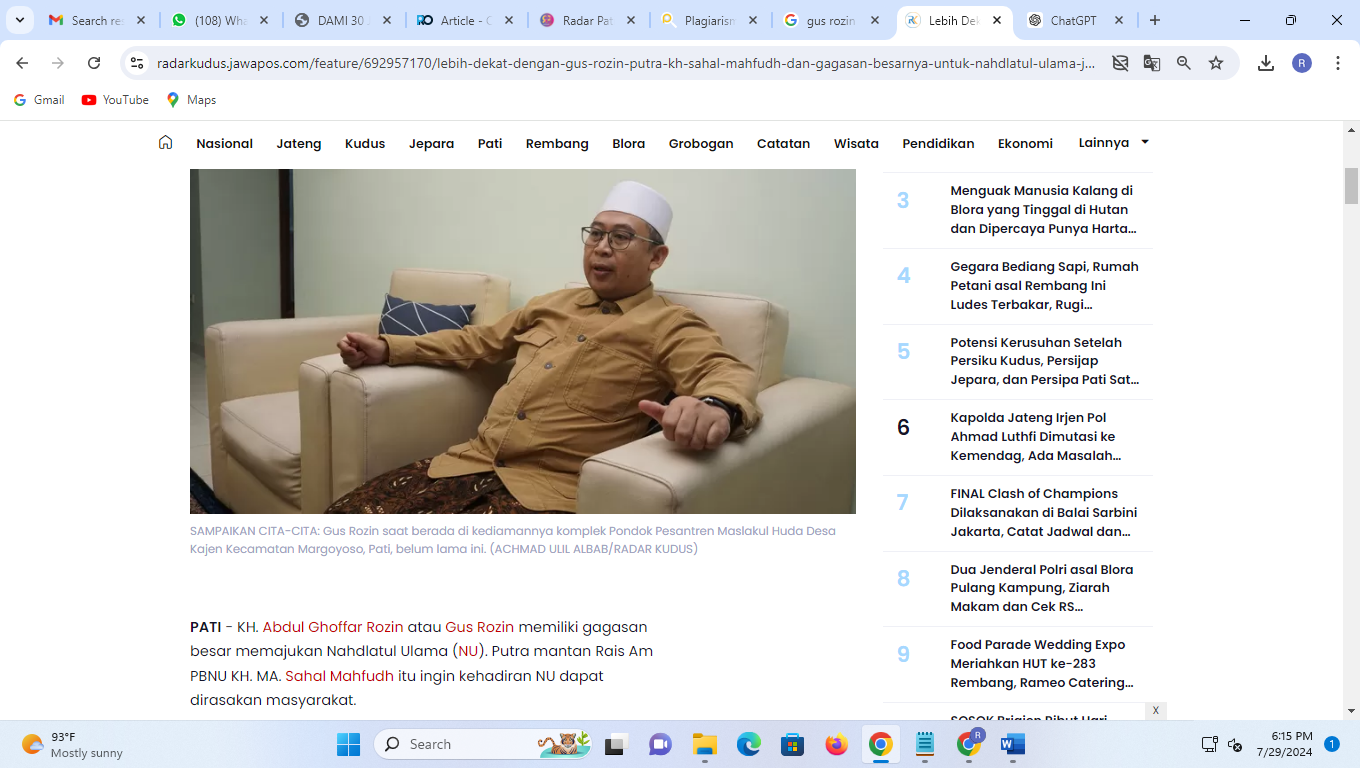The image size is (1360, 768).
Task: Open Microsoft Store from taskbar
Action: tap(793, 744)
